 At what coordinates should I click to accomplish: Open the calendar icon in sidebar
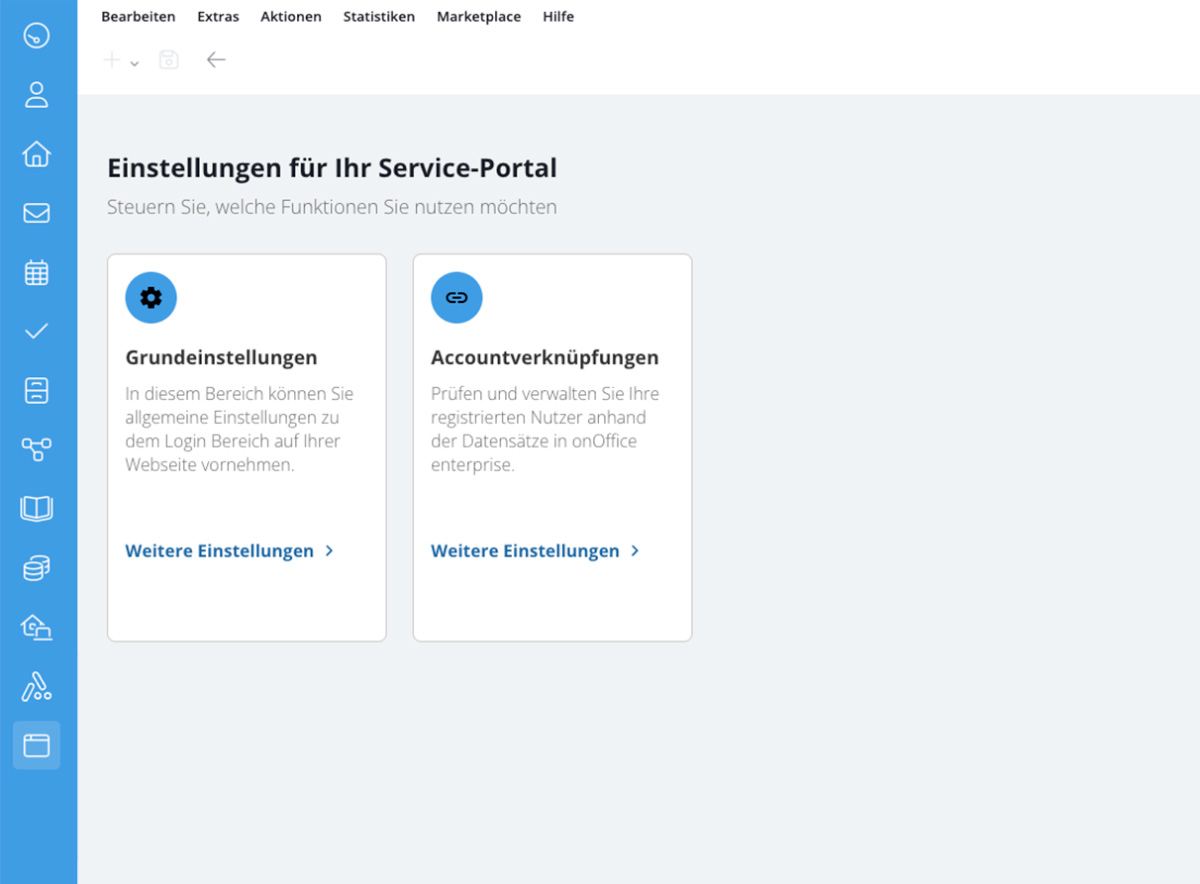[36, 272]
